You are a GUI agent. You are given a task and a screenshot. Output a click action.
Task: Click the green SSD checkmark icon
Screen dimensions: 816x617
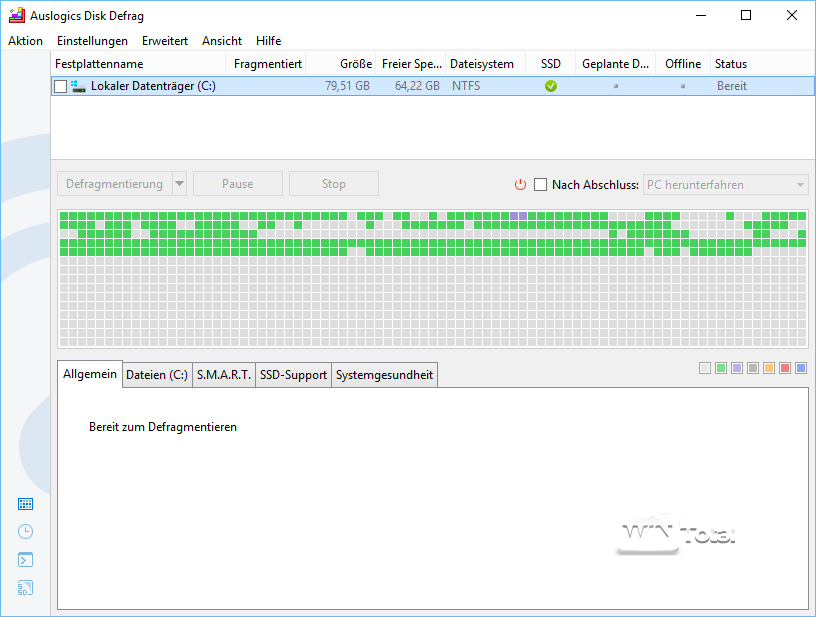pyautogui.click(x=551, y=86)
